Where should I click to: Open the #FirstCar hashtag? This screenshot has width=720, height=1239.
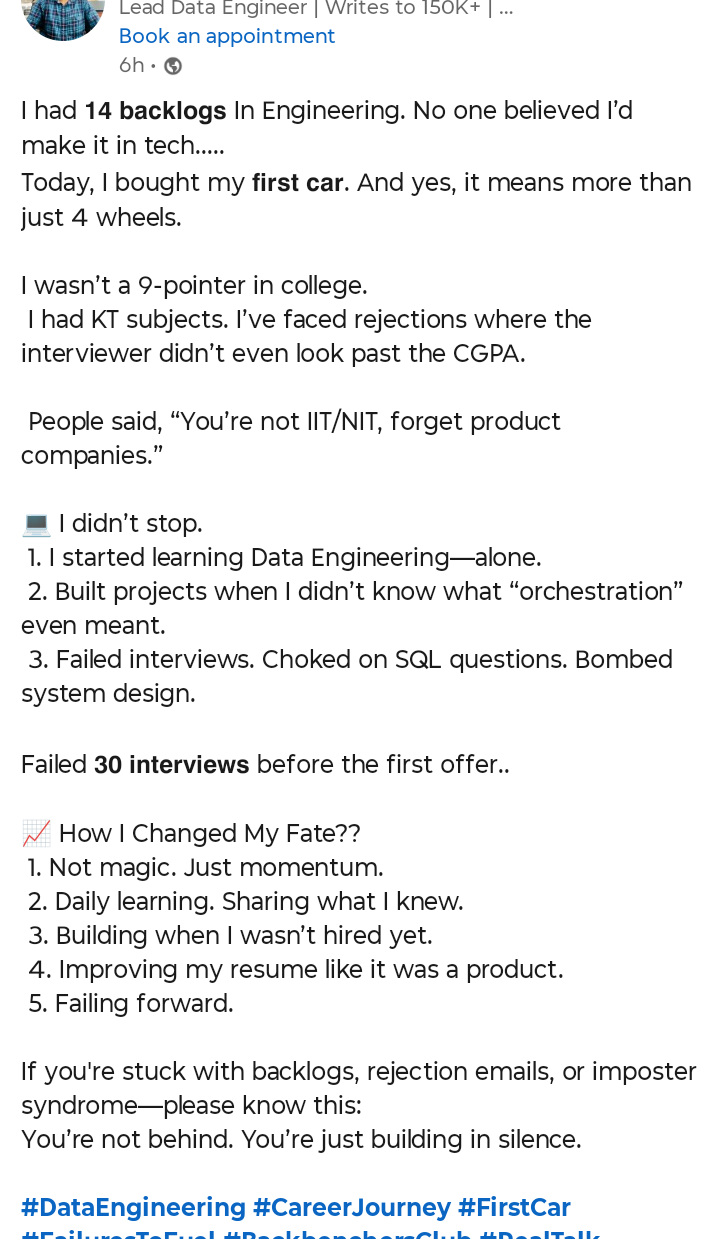[x=514, y=1207]
